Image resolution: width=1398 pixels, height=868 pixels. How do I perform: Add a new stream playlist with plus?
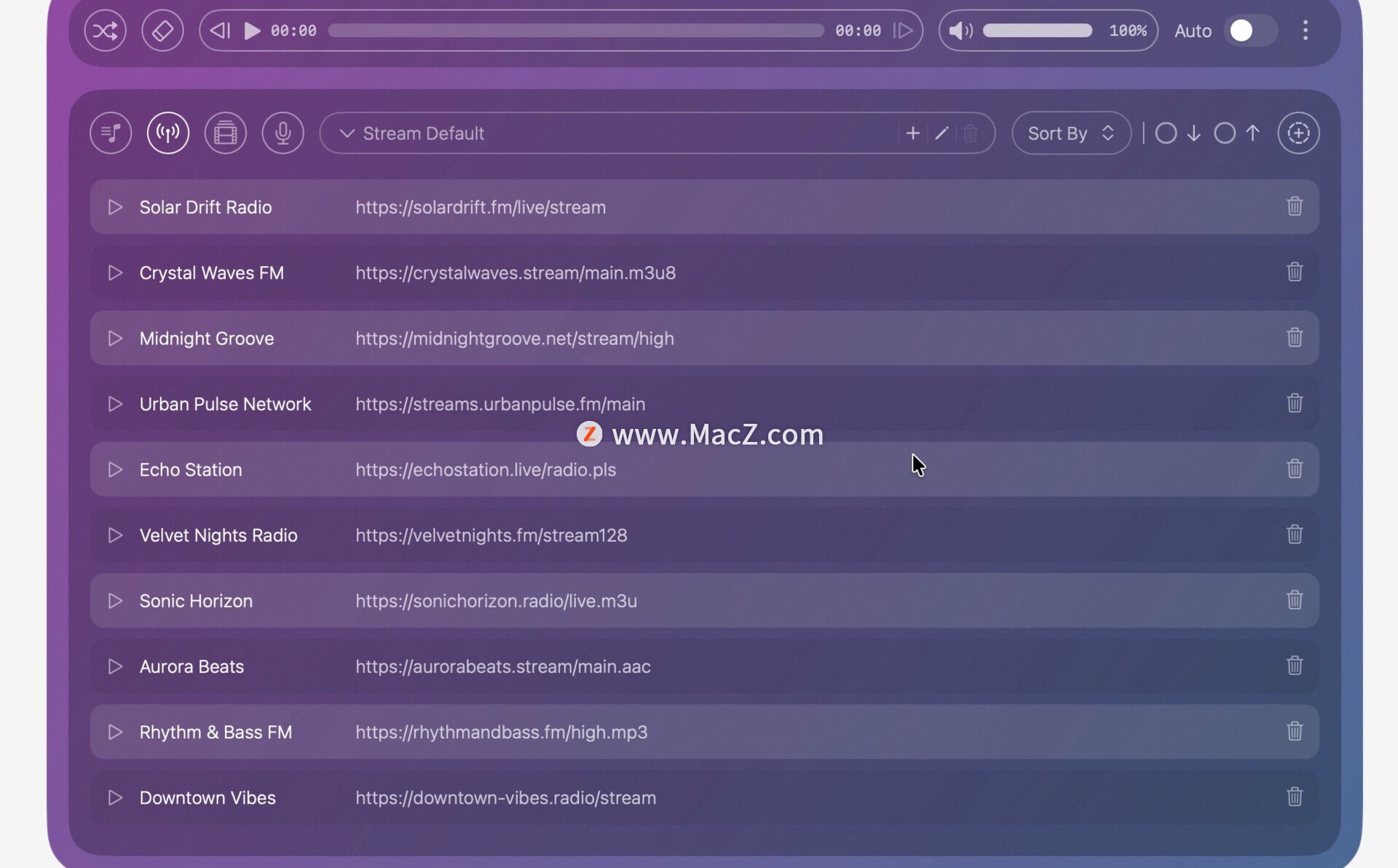[912, 133]
